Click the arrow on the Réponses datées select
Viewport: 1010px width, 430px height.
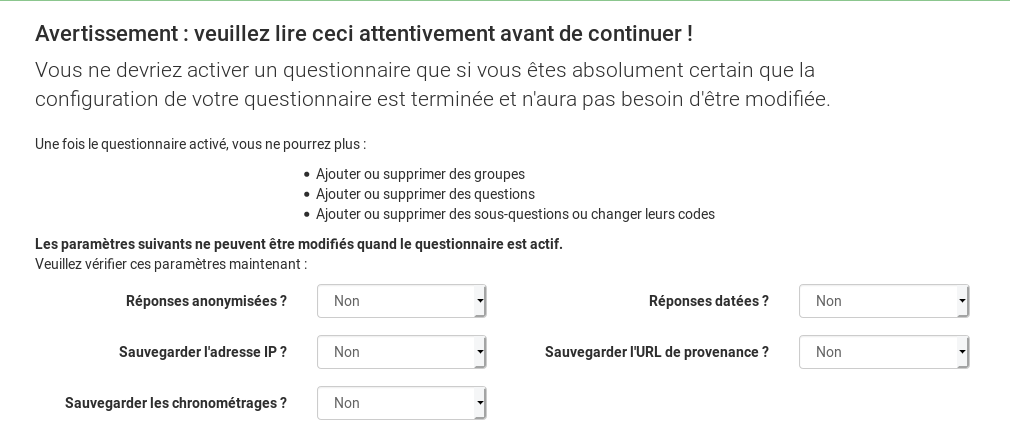click(x=962, y=301)
